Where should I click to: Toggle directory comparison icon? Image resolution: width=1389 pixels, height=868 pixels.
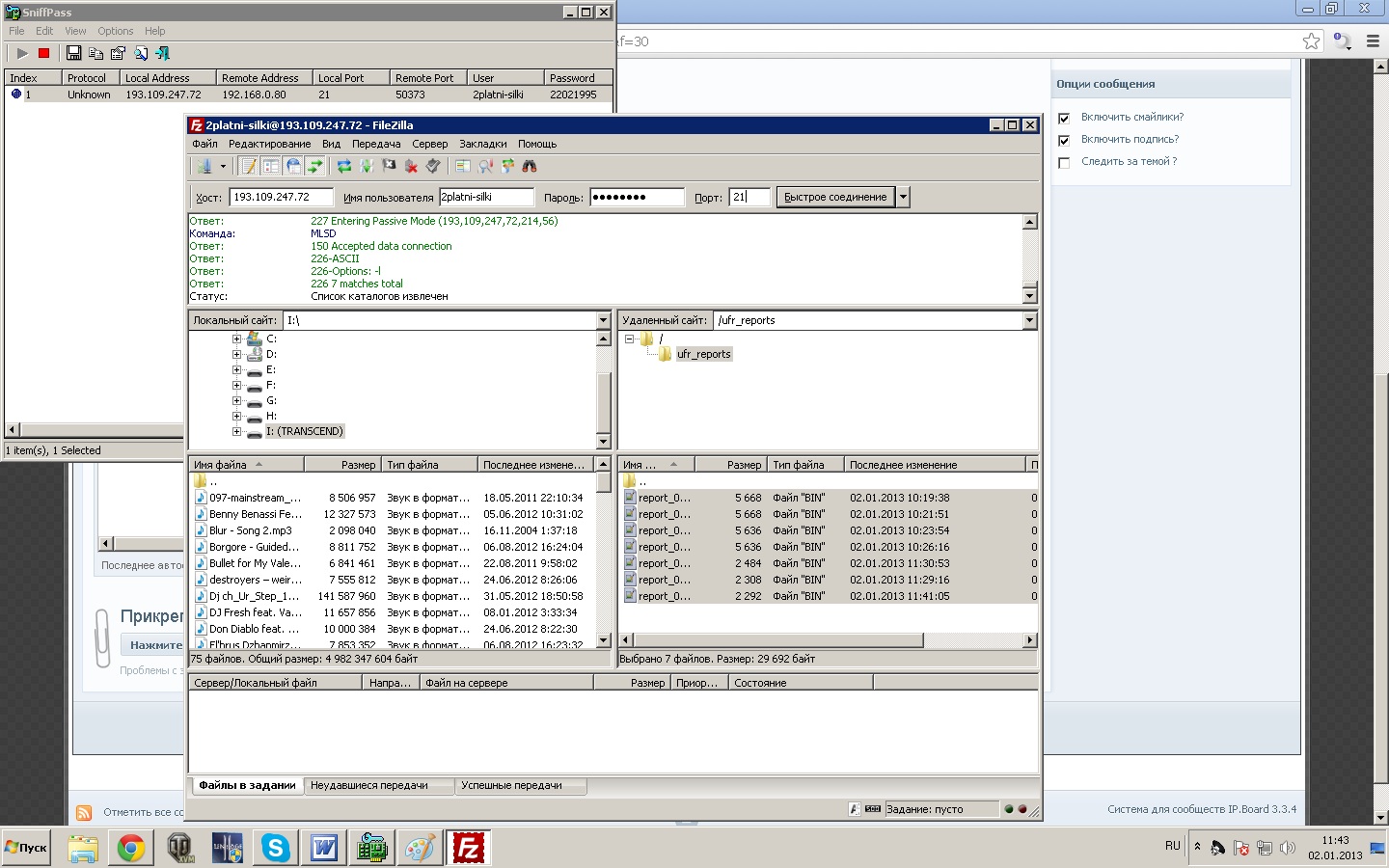tap(485, 166)
